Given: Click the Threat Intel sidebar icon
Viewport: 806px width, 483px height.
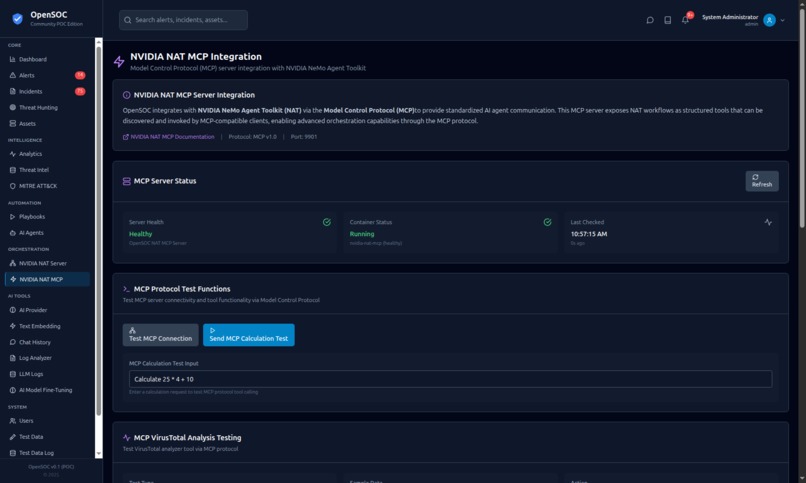Looking at the screenshot, I should click(13, 170).
